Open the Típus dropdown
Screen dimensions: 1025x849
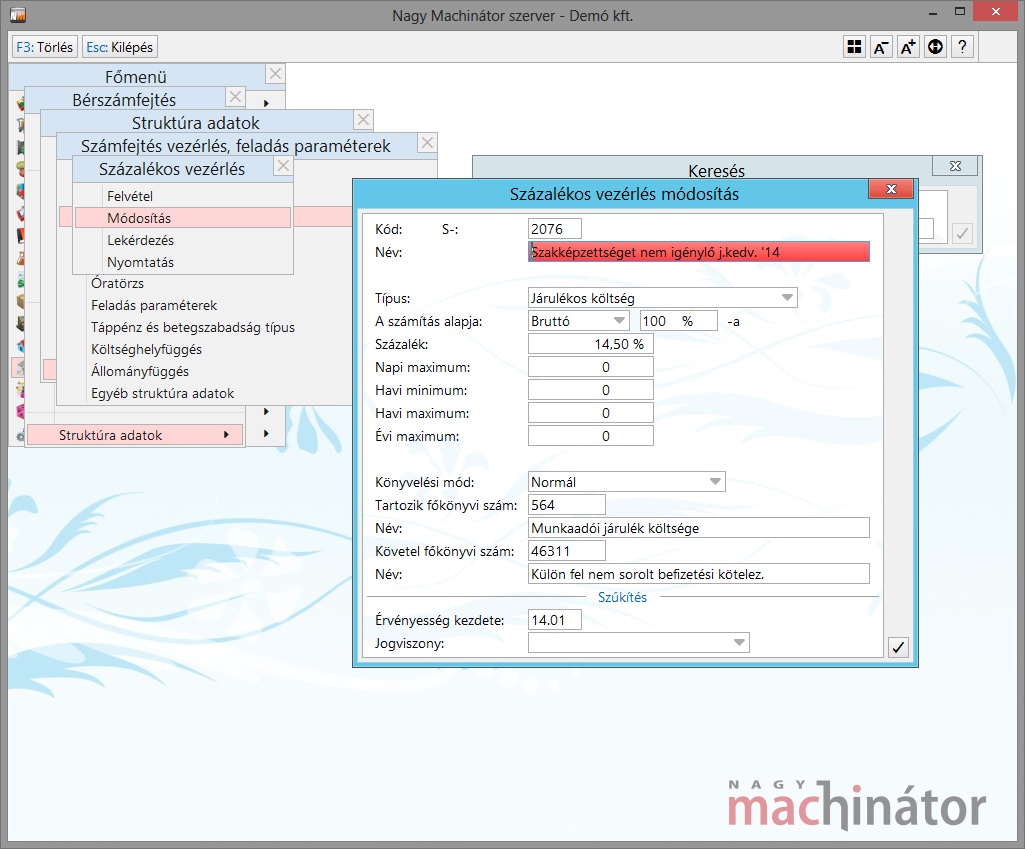pyautogui.click(x=787, y=298)
